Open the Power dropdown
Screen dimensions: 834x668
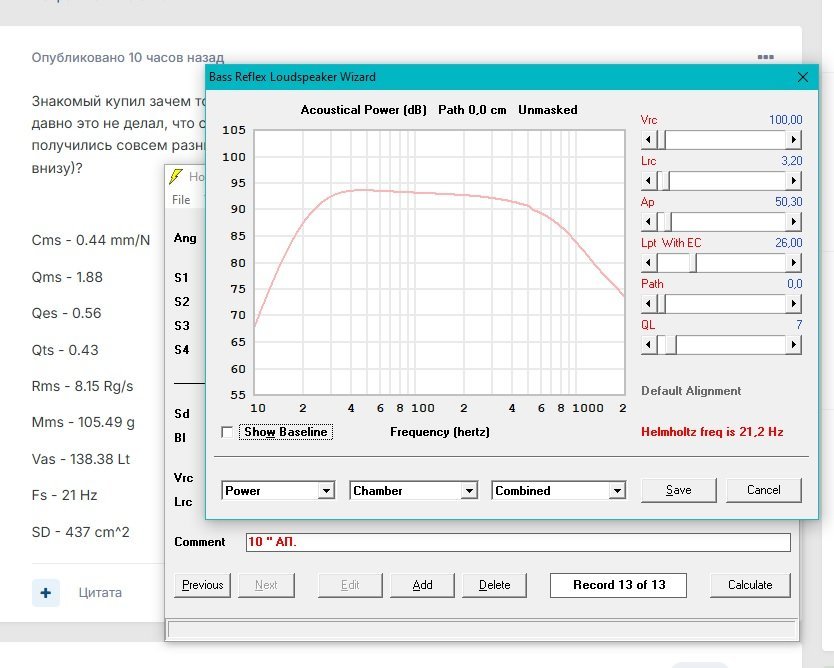pos(326,490)
